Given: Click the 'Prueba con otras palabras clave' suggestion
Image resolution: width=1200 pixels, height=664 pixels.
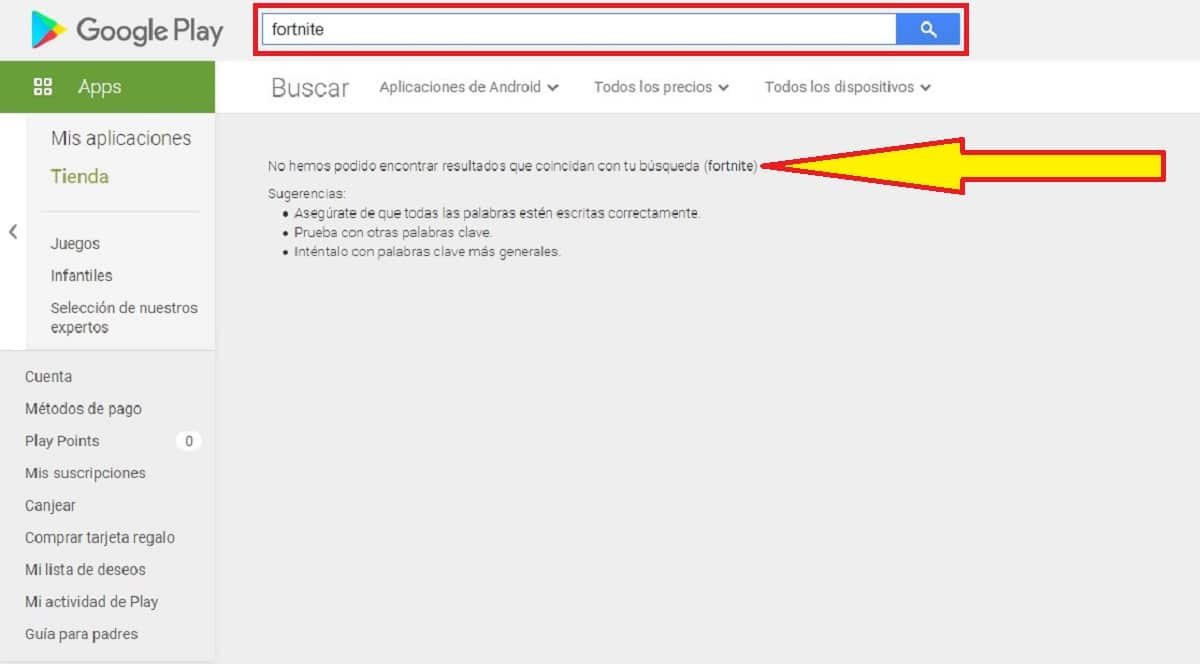Looking at the screenshot, I should point(393,232).
